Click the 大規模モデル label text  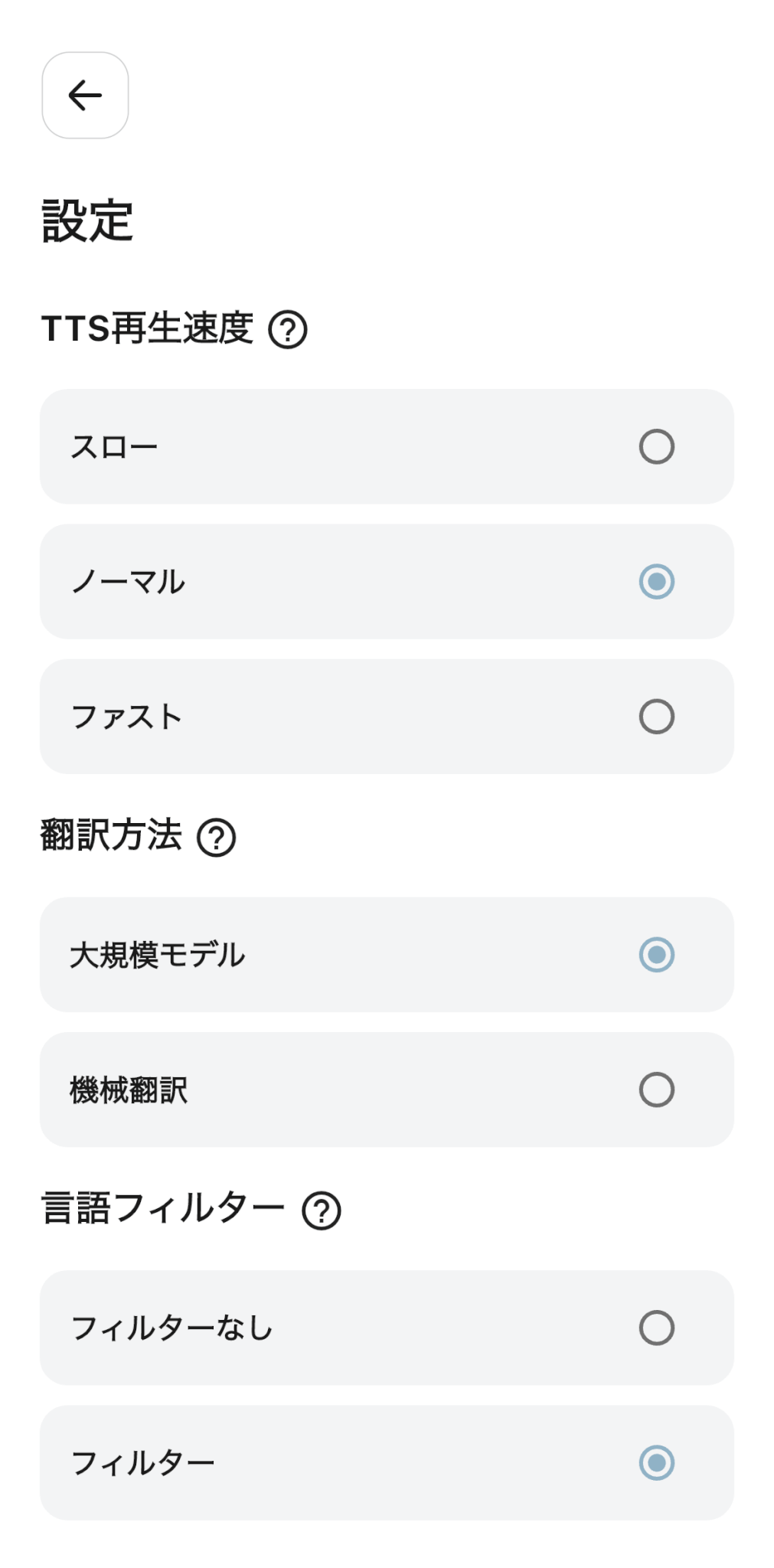tap(157, 955)
